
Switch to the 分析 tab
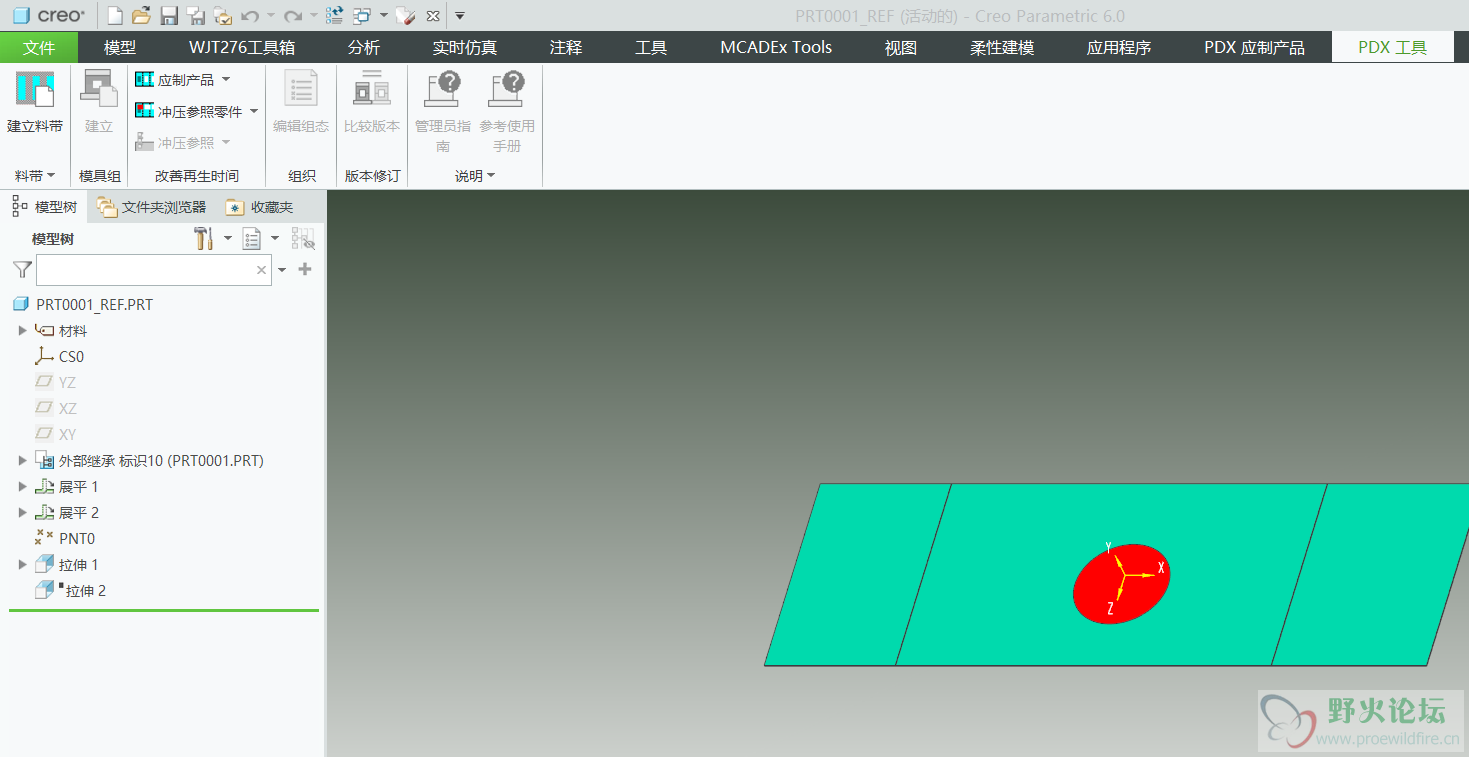364,47
